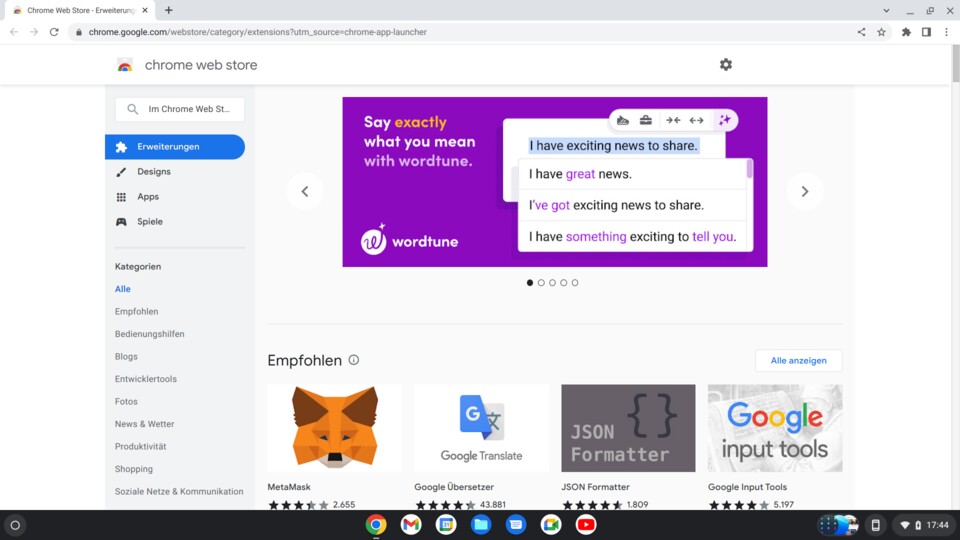Click the Alle anzeigen button
Screen dimensions: 960x540
[798, 361]
